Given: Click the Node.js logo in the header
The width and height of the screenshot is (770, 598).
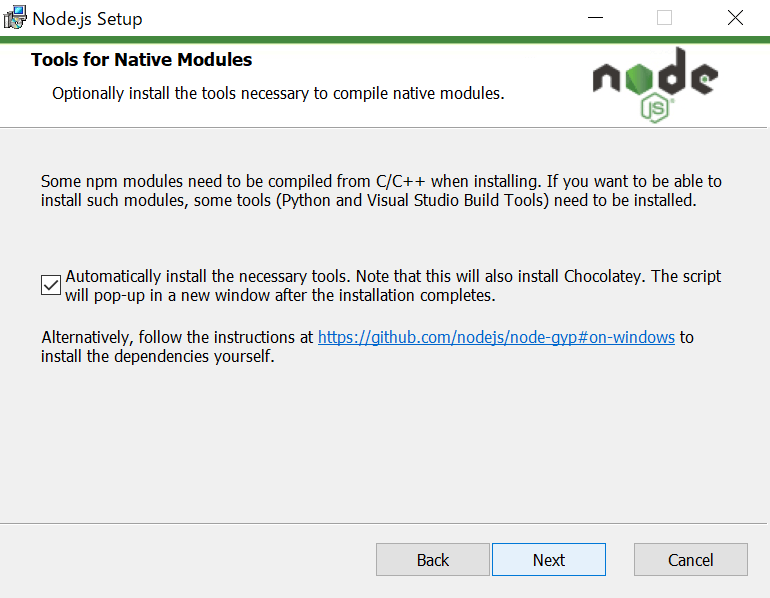Looking at the screenshot, I should [654, 80].
